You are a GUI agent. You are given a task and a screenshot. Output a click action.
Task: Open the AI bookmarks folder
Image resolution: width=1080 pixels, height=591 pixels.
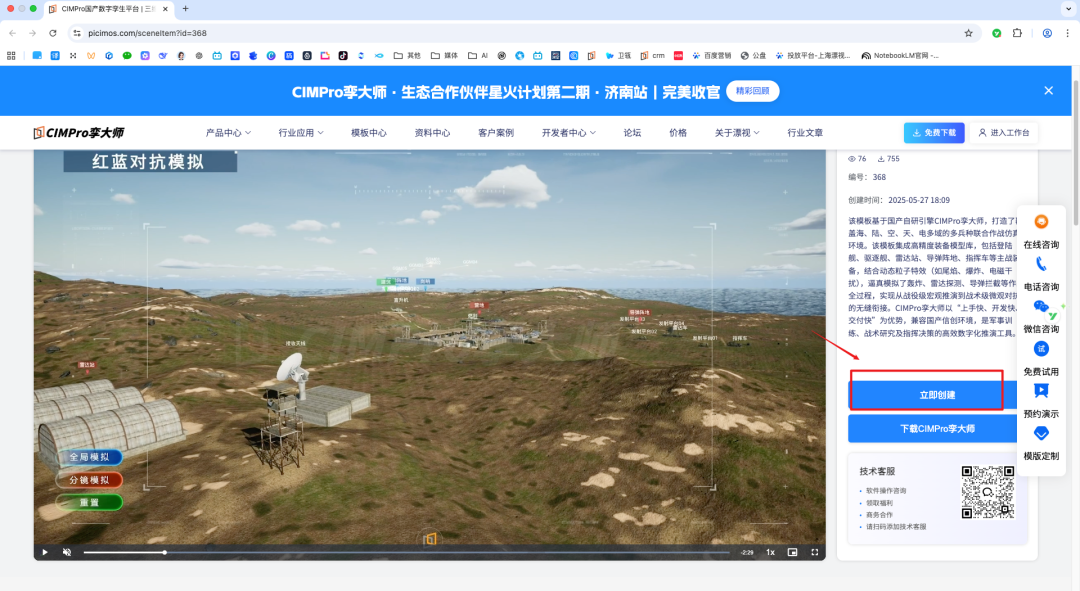point(478,56)
